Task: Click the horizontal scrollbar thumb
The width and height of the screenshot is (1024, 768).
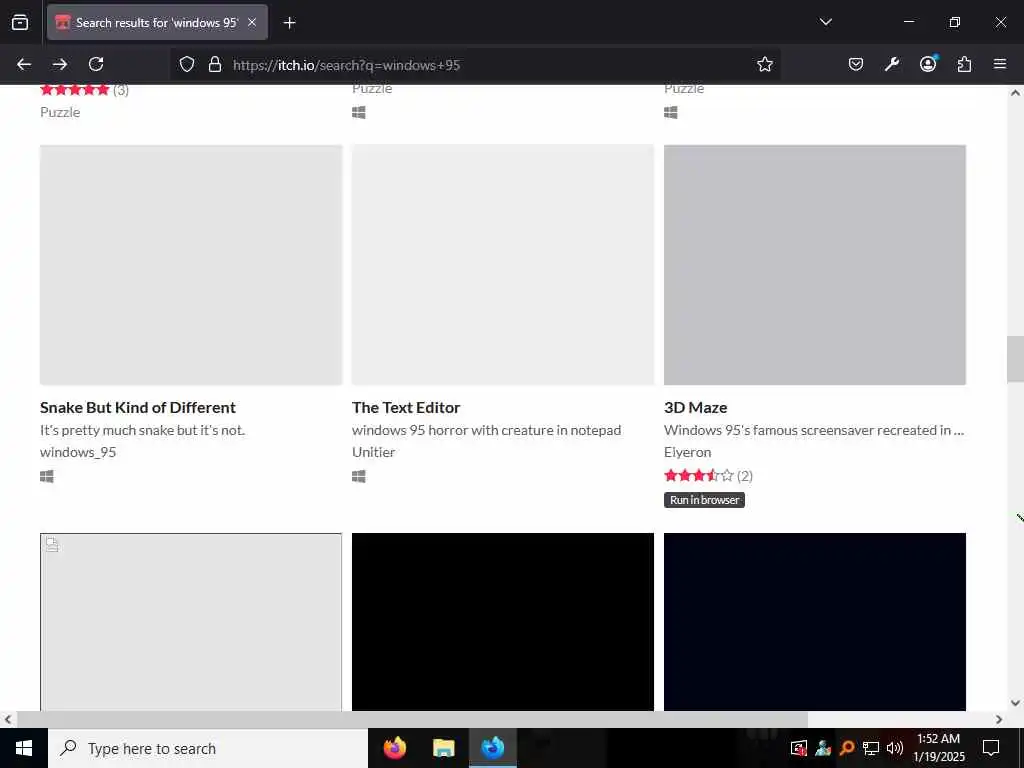Action: point(412,719)
